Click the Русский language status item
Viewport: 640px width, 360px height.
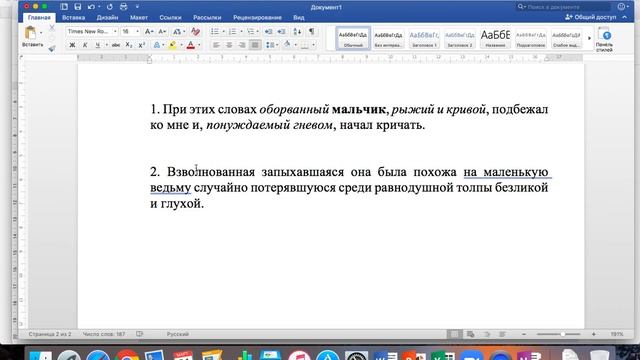point(178,334)
